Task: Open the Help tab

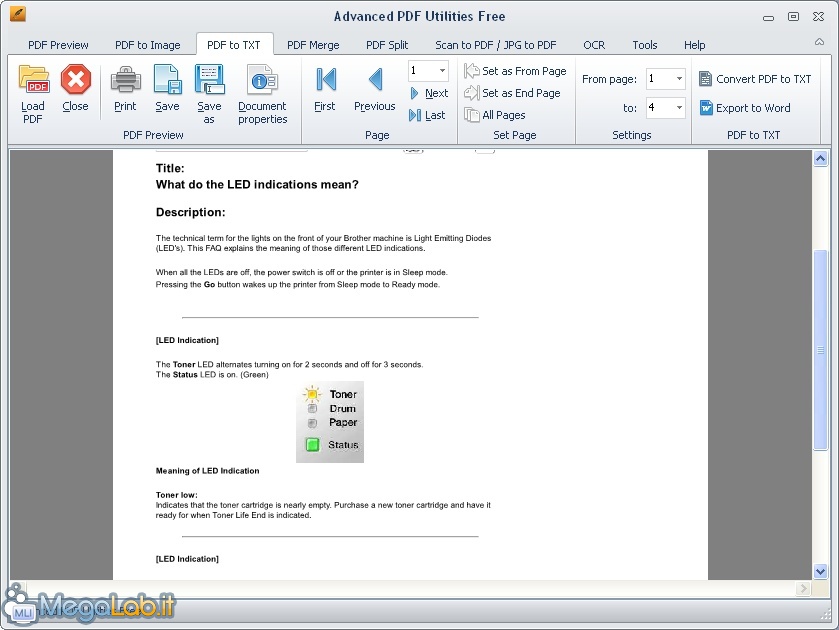Action: [695, 45]
